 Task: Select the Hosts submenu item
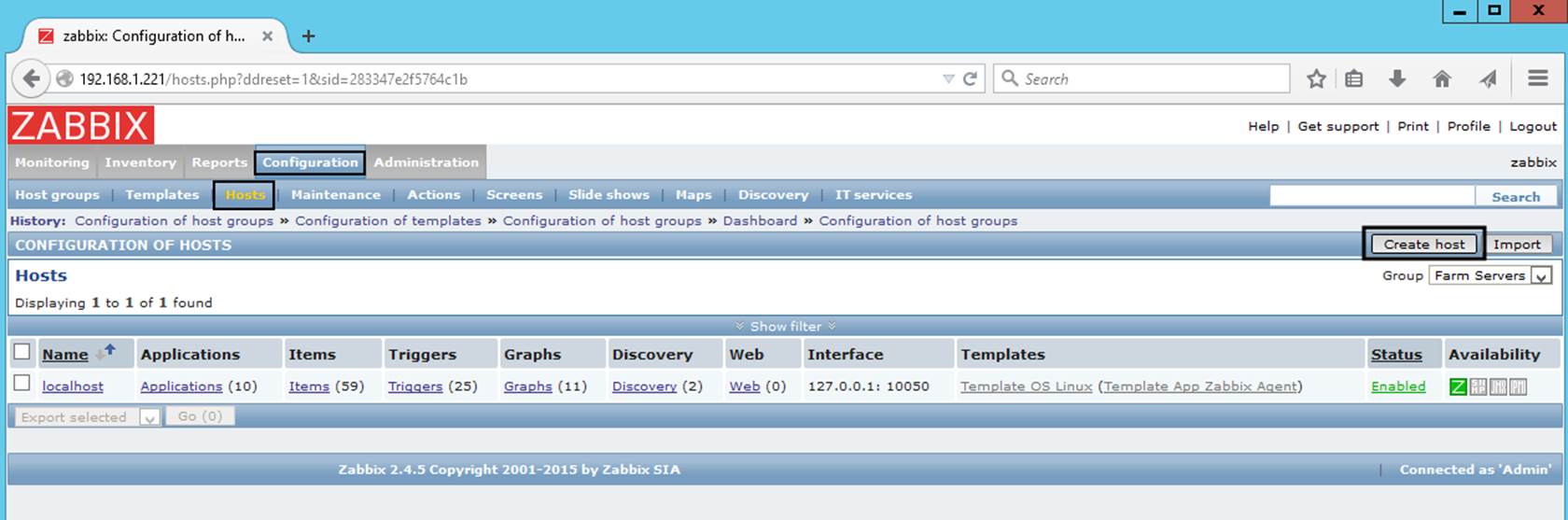point(245,195)
